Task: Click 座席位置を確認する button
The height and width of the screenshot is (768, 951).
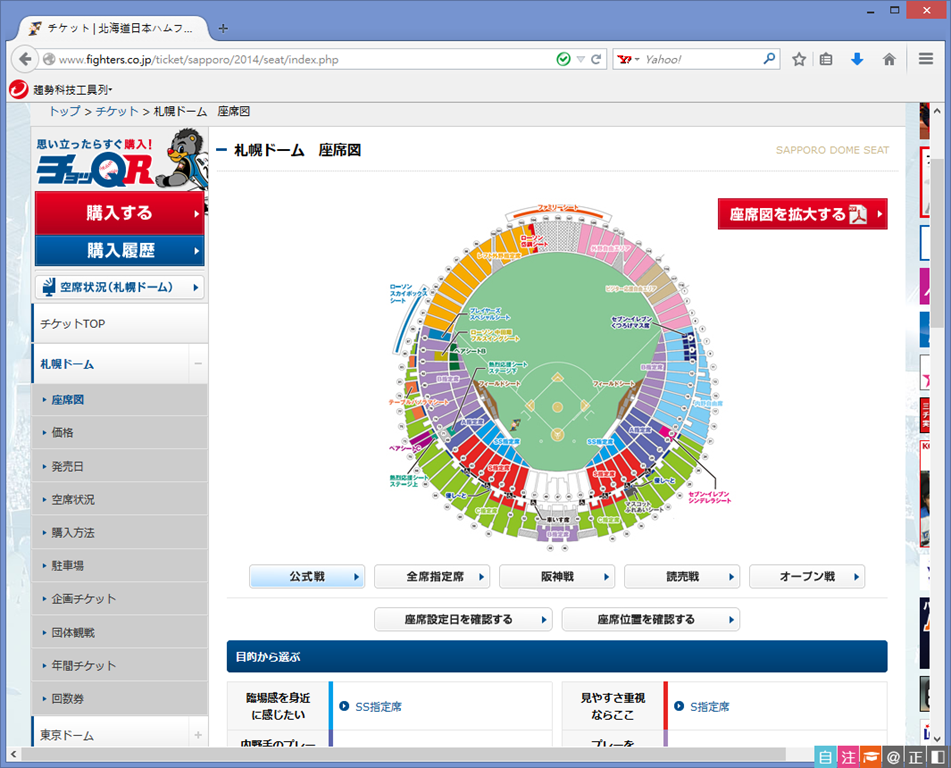Action: 650,619
